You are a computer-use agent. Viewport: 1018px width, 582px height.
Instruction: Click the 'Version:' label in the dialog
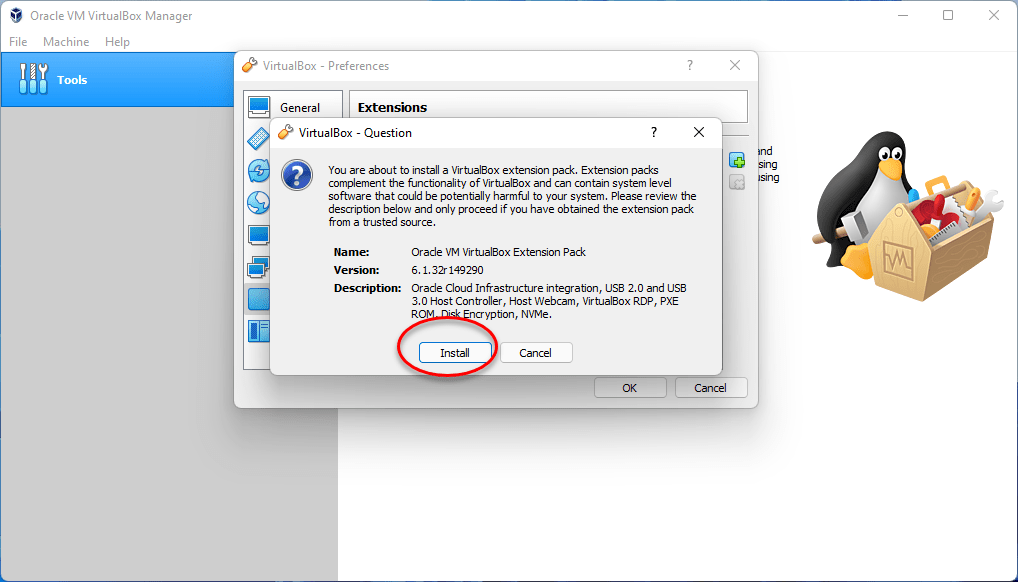[356, 270]
